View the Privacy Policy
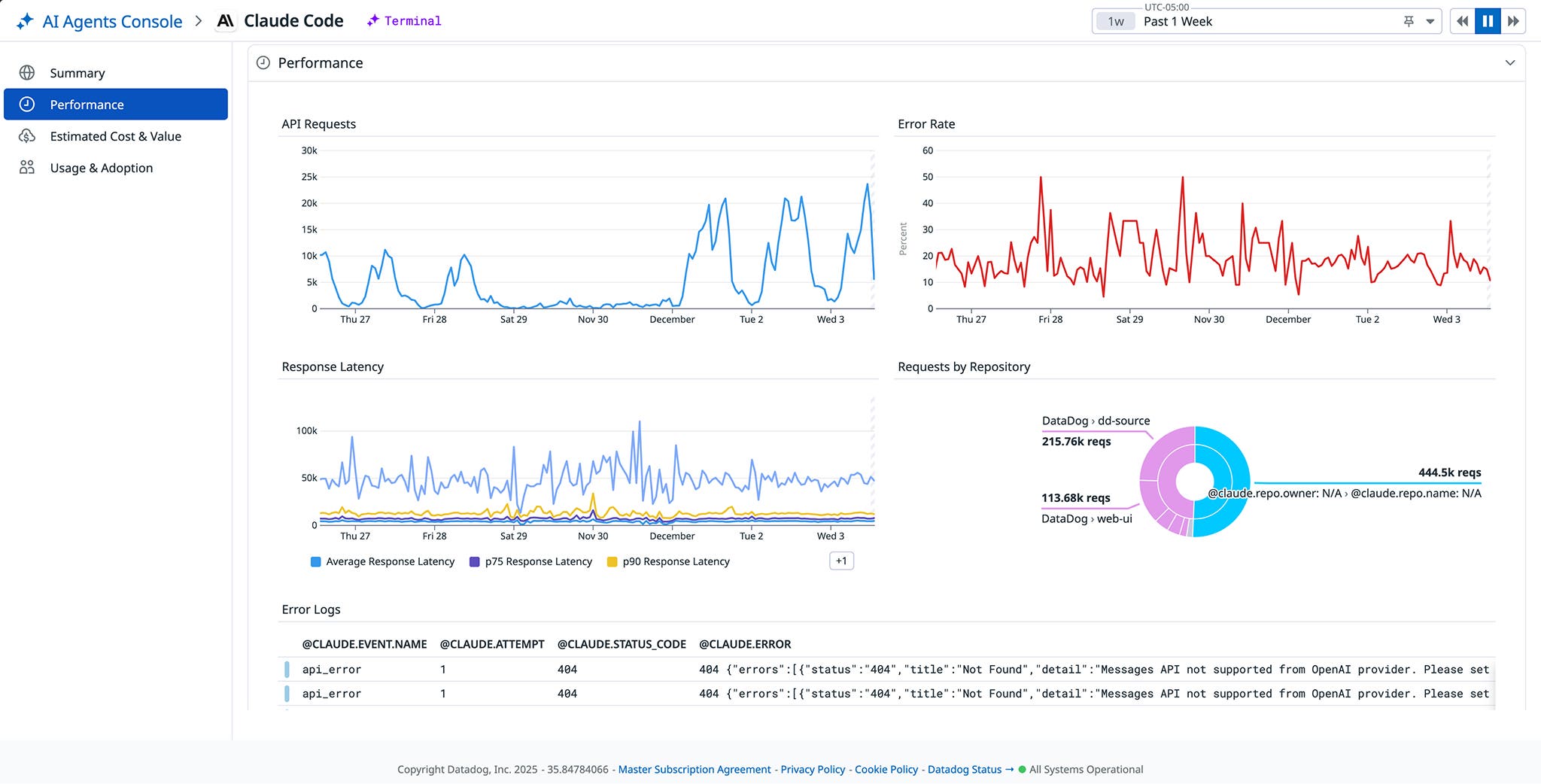 [x=812, y=769]
